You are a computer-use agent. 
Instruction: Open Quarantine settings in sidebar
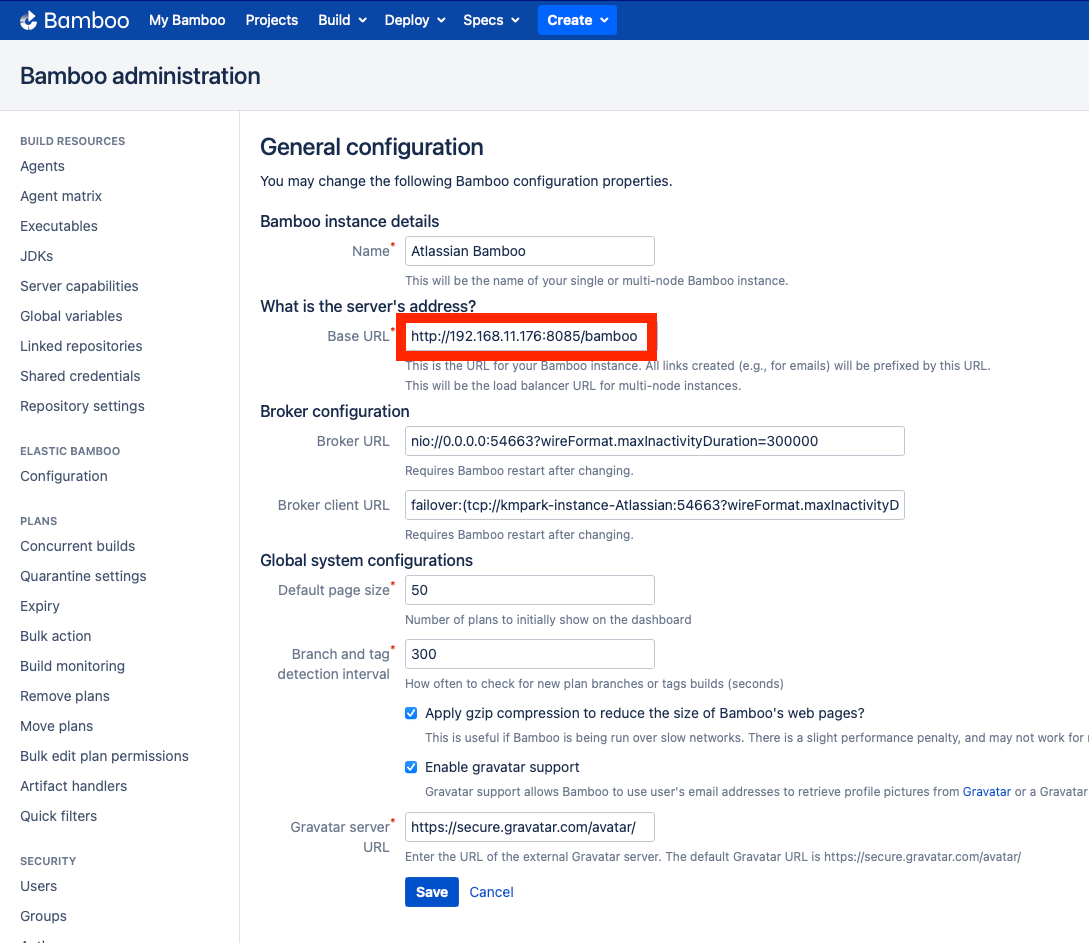[x=83, y=576]
